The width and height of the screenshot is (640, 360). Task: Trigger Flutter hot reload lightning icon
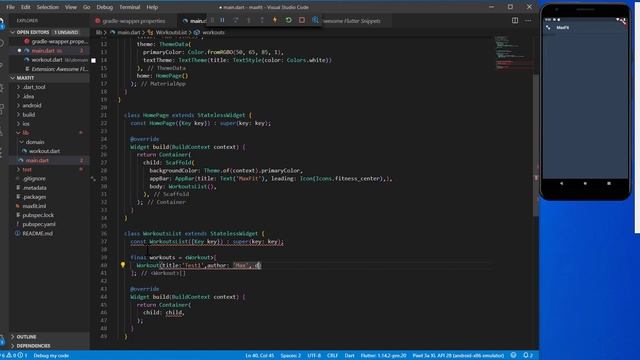click(275, 20)
